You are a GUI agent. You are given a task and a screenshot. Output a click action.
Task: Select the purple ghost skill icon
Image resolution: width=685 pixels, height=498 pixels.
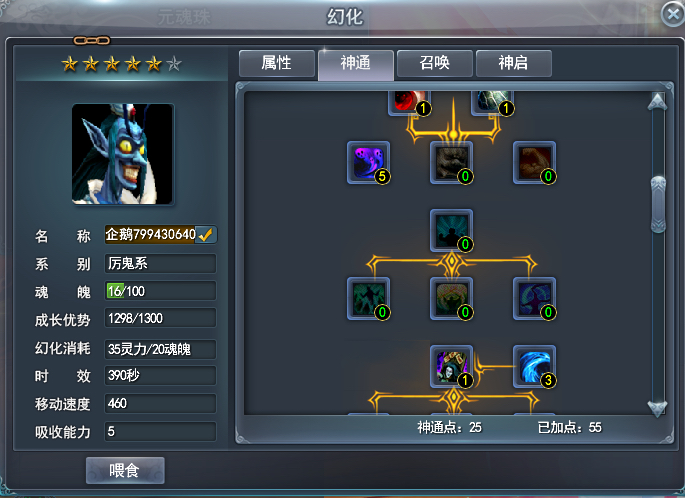pos(368,163)
